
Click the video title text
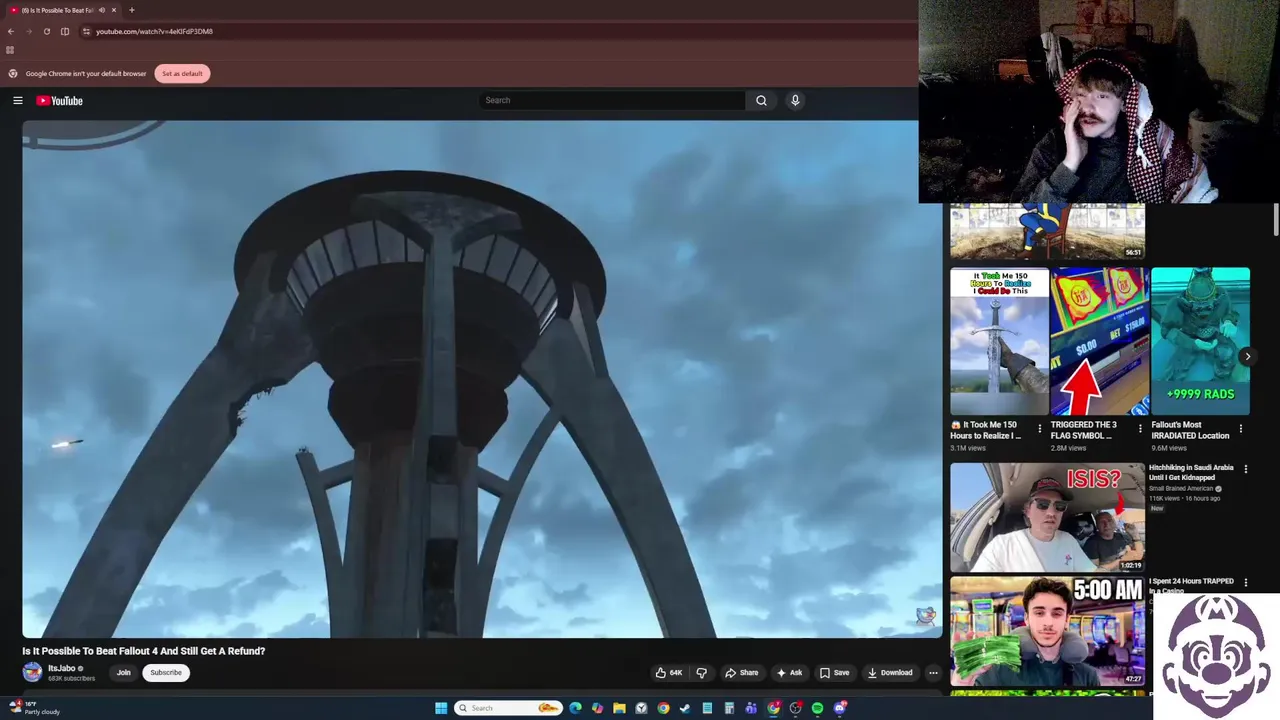(x=144, y=651)
